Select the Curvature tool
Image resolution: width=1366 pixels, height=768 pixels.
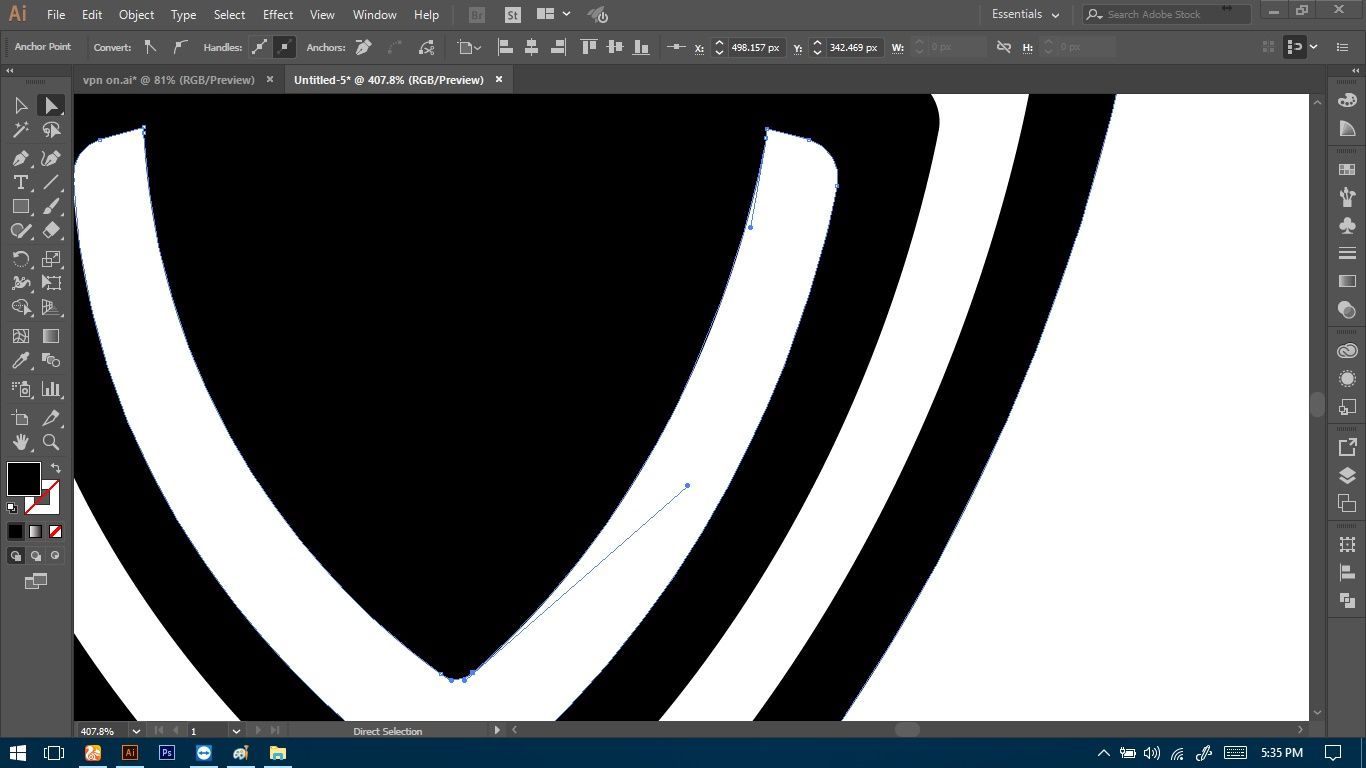[x=51, y=158]
